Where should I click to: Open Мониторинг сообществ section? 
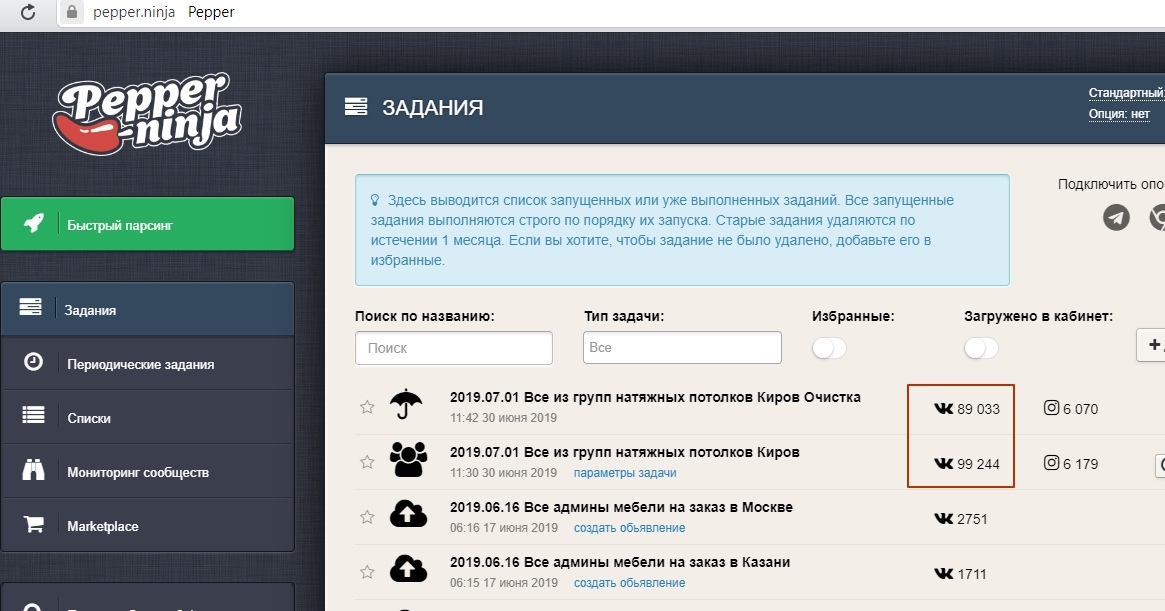click(x=148, y=472)
